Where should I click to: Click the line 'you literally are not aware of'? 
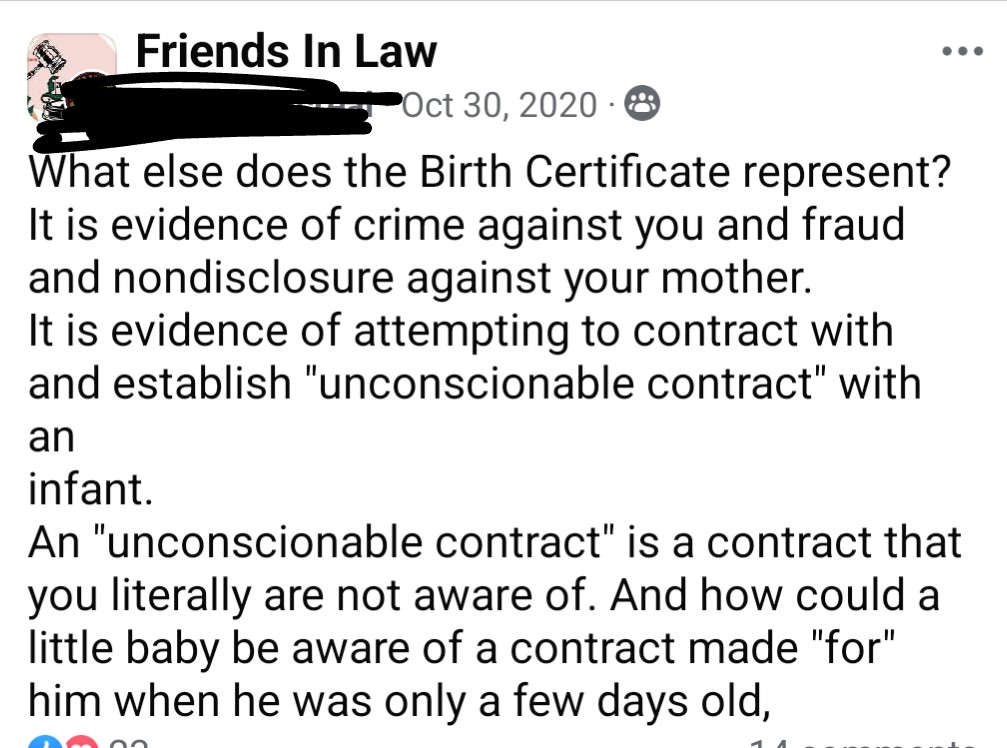483,596
